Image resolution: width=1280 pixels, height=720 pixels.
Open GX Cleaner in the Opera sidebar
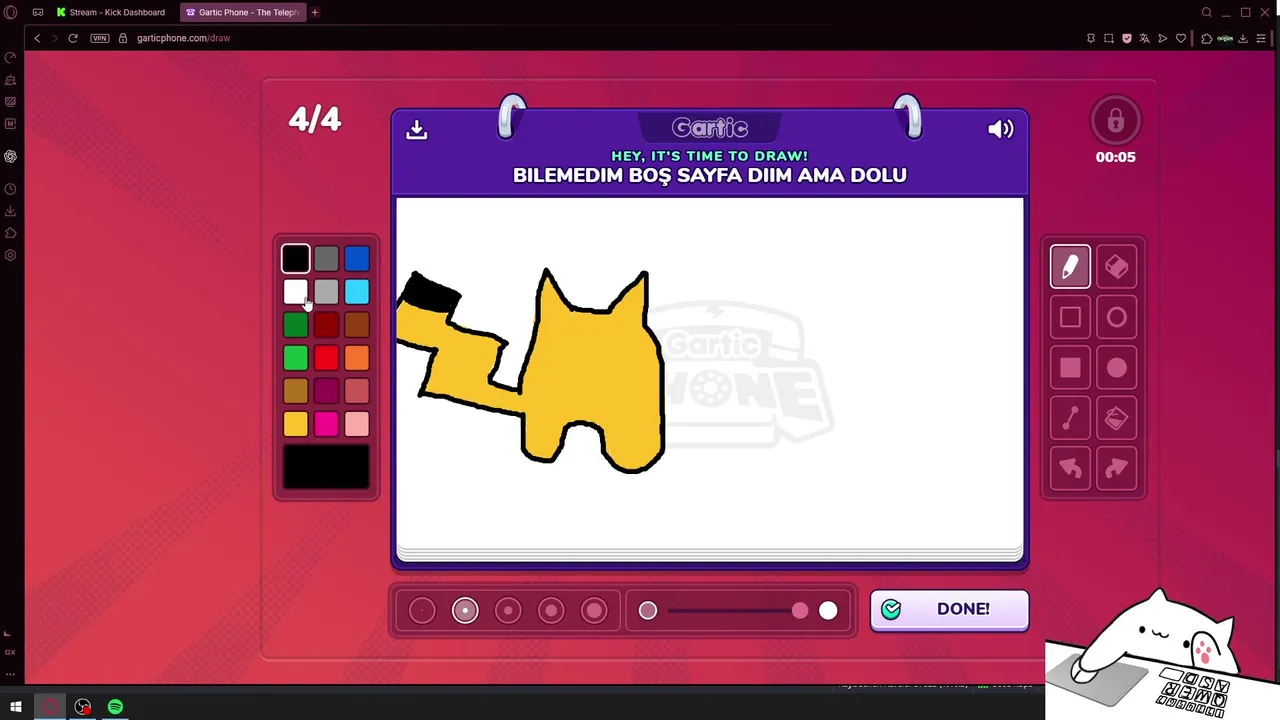[x=10, y=80]
